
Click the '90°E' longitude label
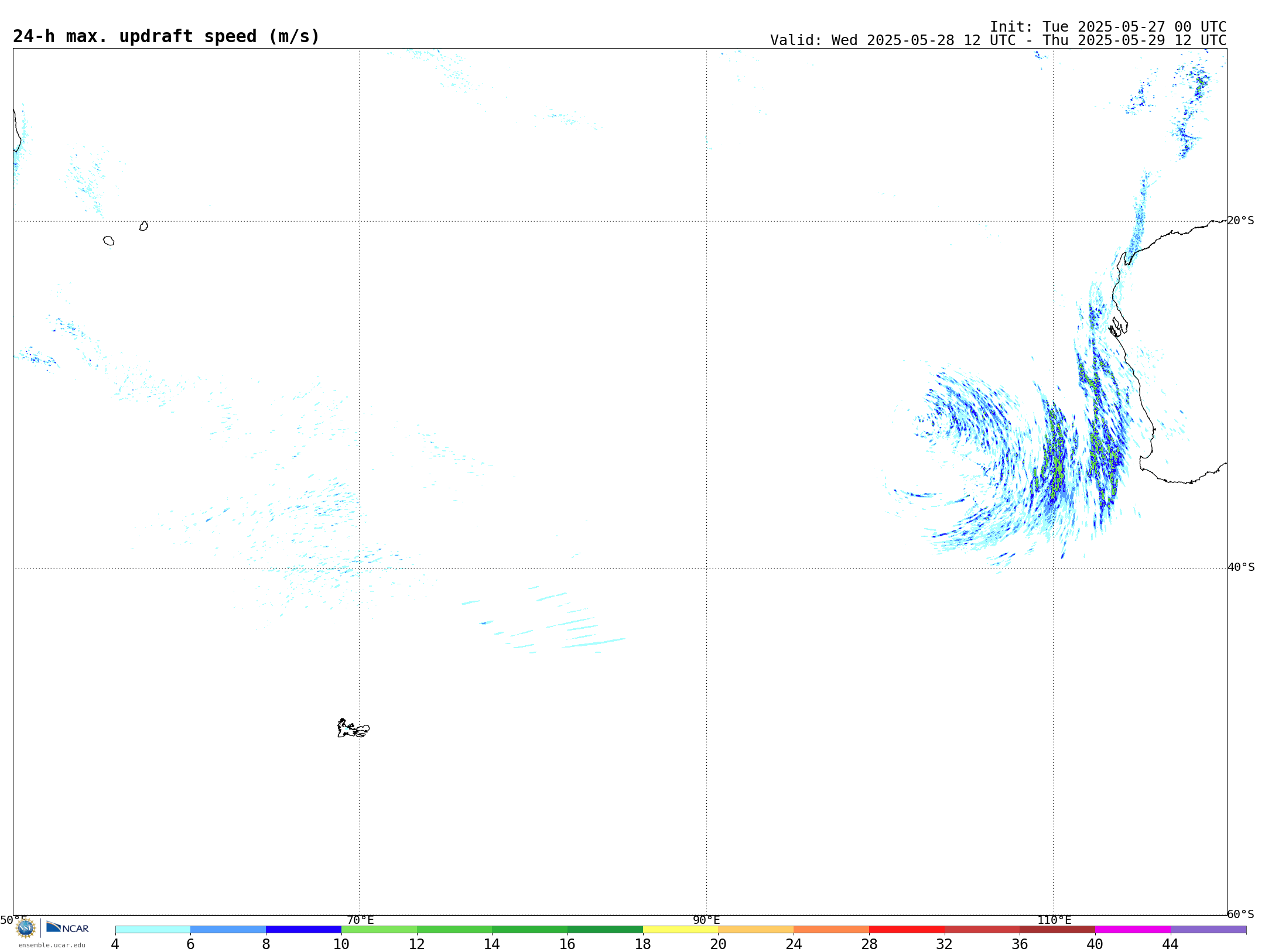point(706,920)
